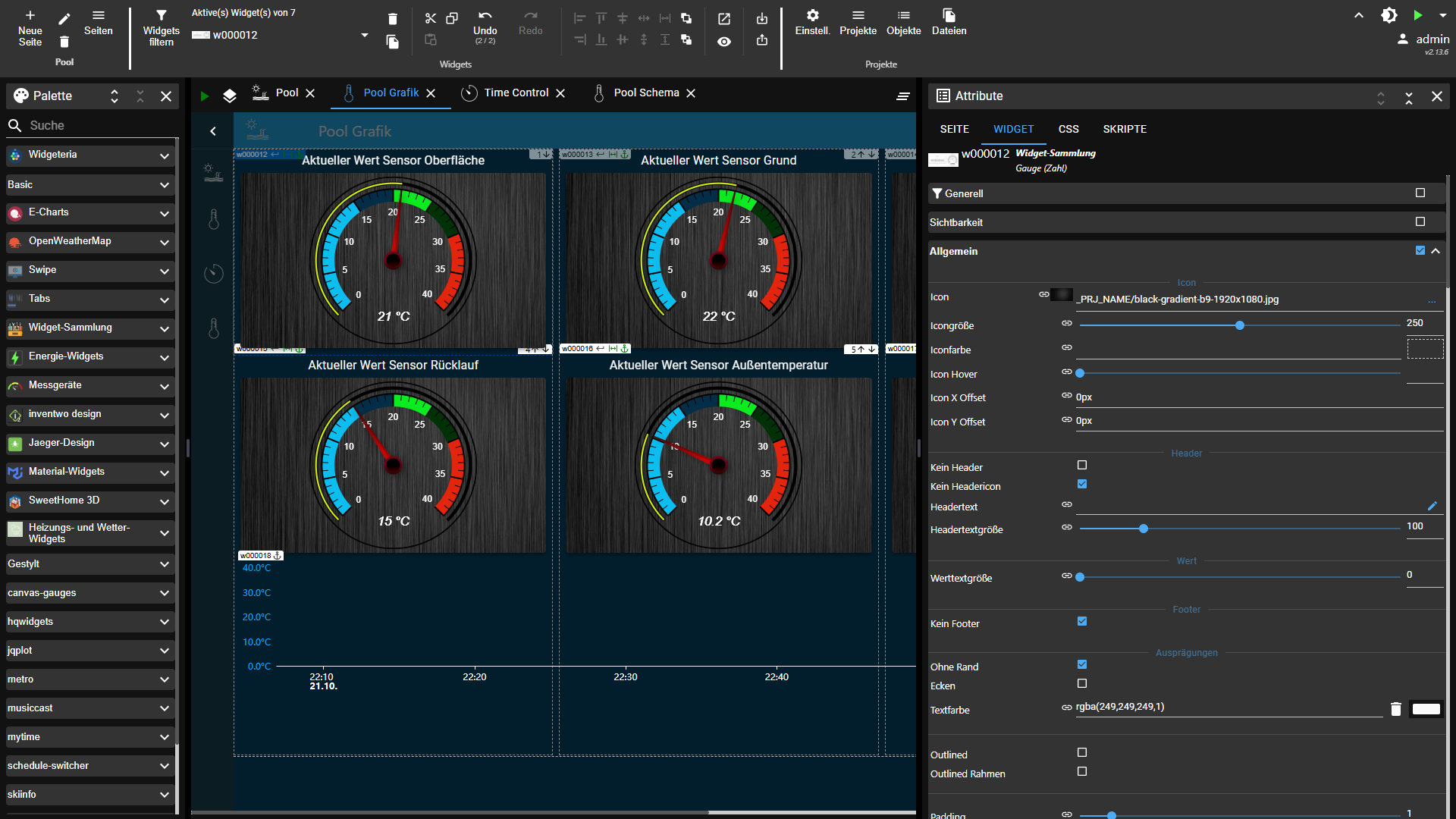Open Einstell. settings gear icon
The height and width of the screenshot is (819, 1456).
coord(812,16)
